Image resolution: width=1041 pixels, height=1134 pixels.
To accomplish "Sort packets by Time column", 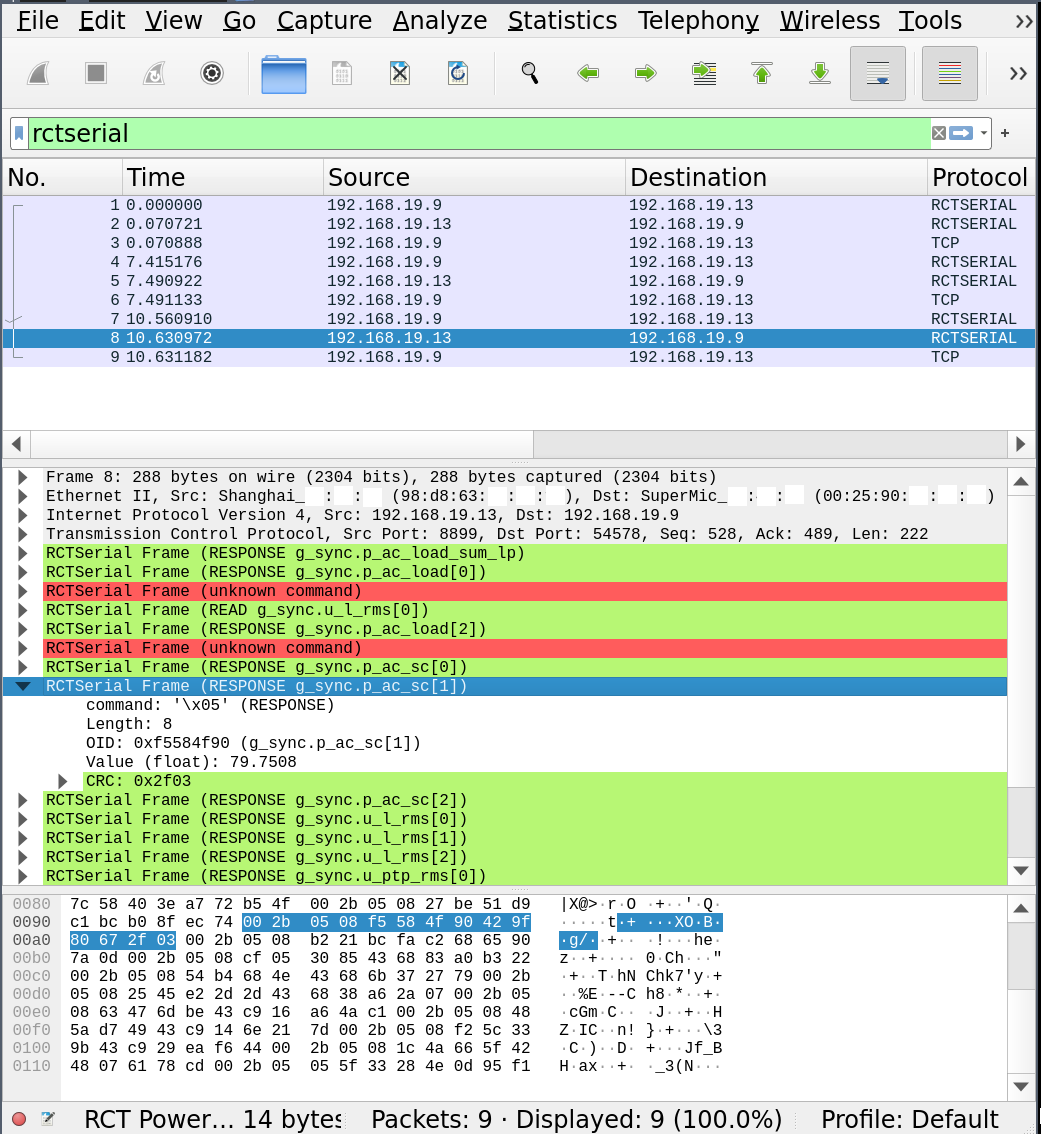I will click(223, 177).
